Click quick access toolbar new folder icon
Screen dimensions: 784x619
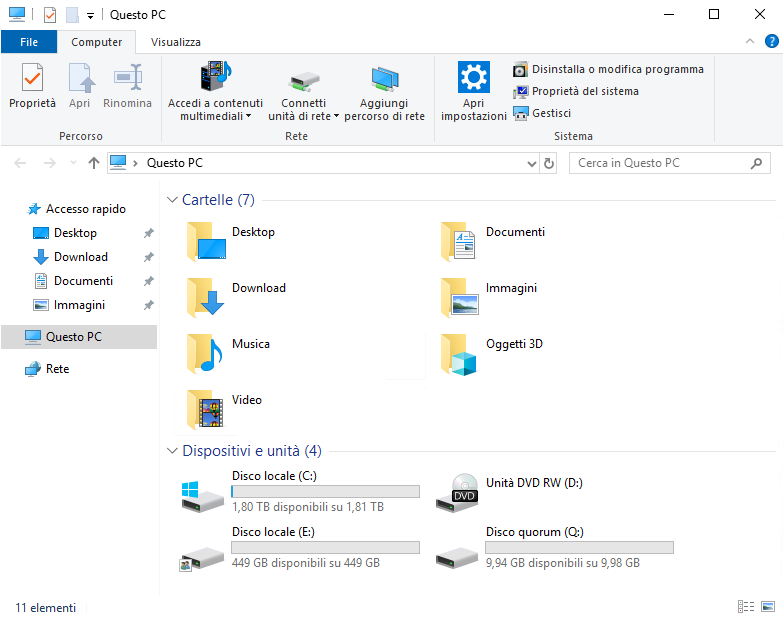click(72, 15)
